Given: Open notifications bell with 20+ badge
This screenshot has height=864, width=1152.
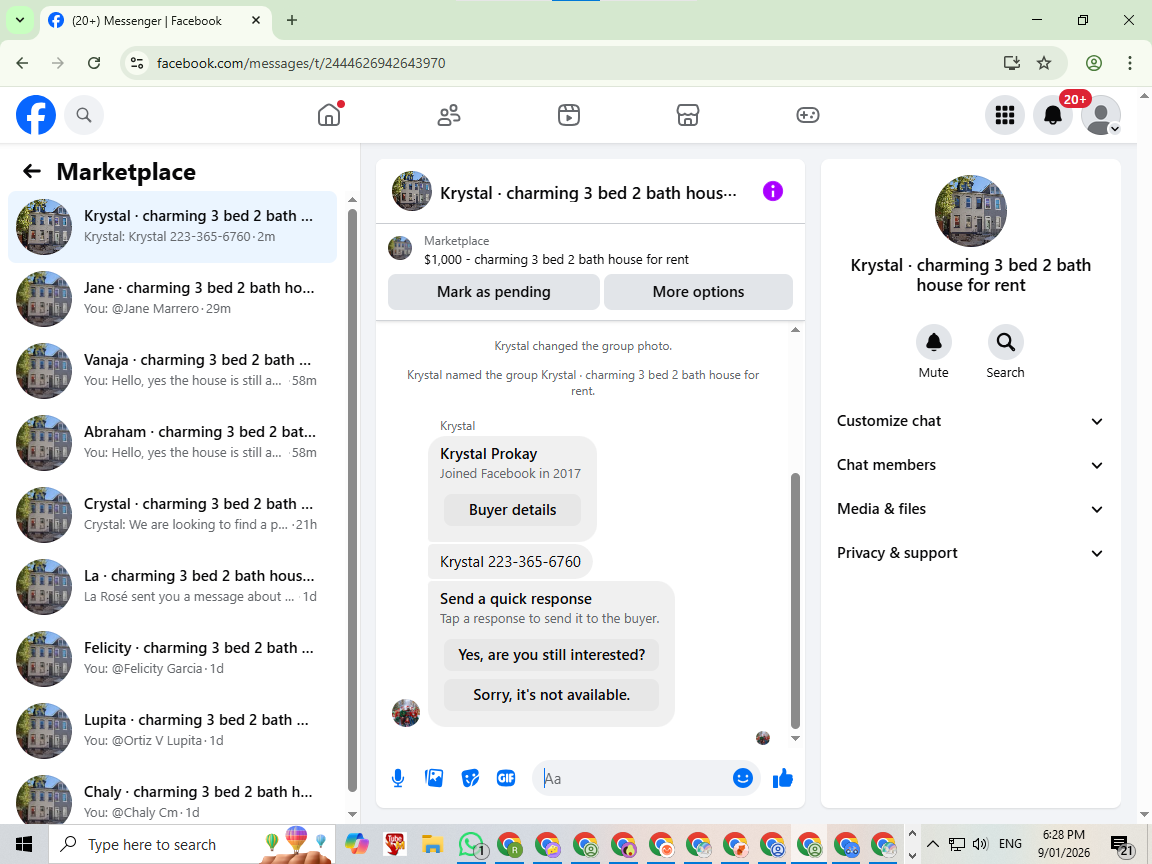Looking at the screenshot, I should coord(1053,115).
